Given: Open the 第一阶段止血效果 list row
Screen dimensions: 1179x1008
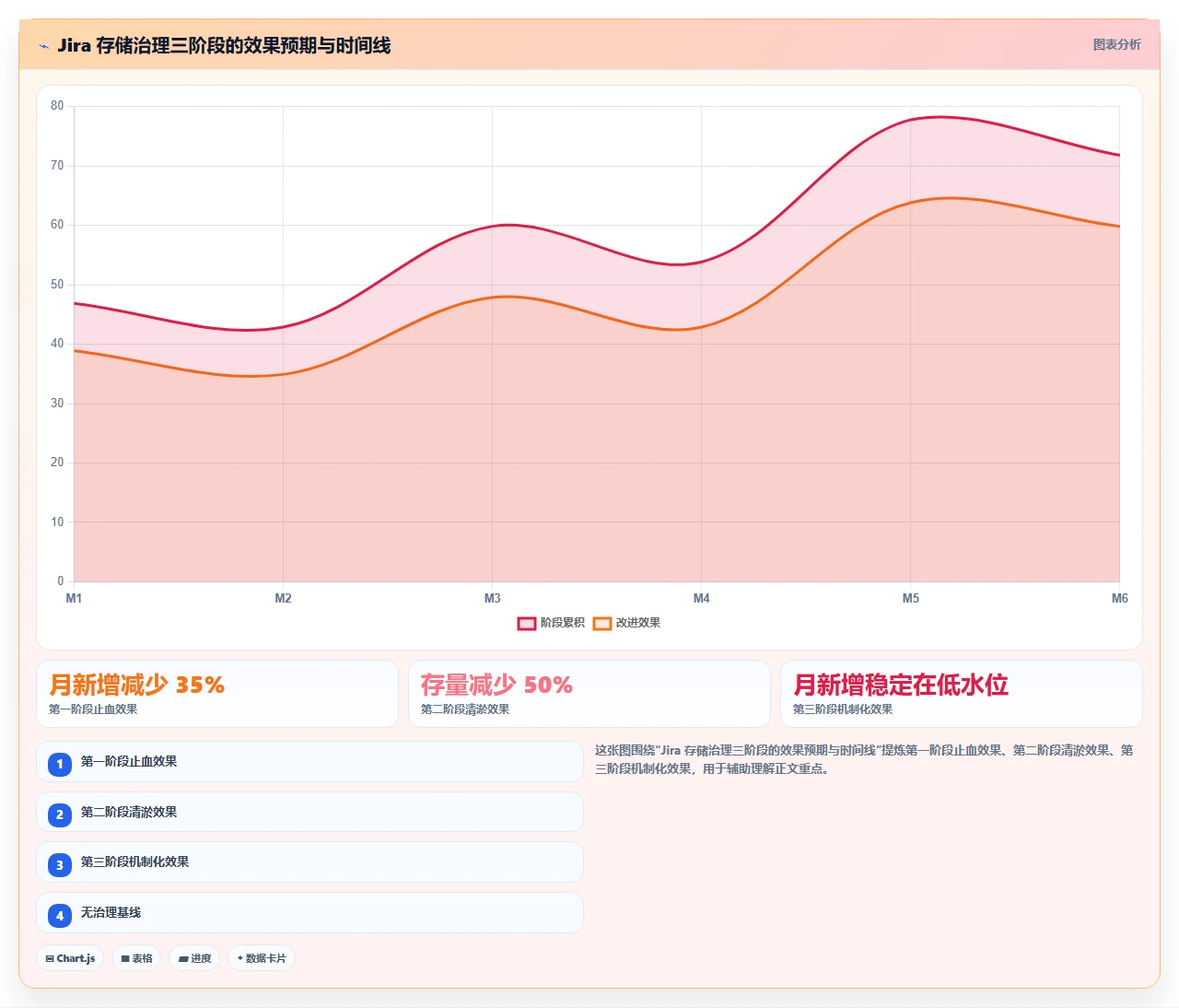Looking at the screenshot, I should click(309, 762).
